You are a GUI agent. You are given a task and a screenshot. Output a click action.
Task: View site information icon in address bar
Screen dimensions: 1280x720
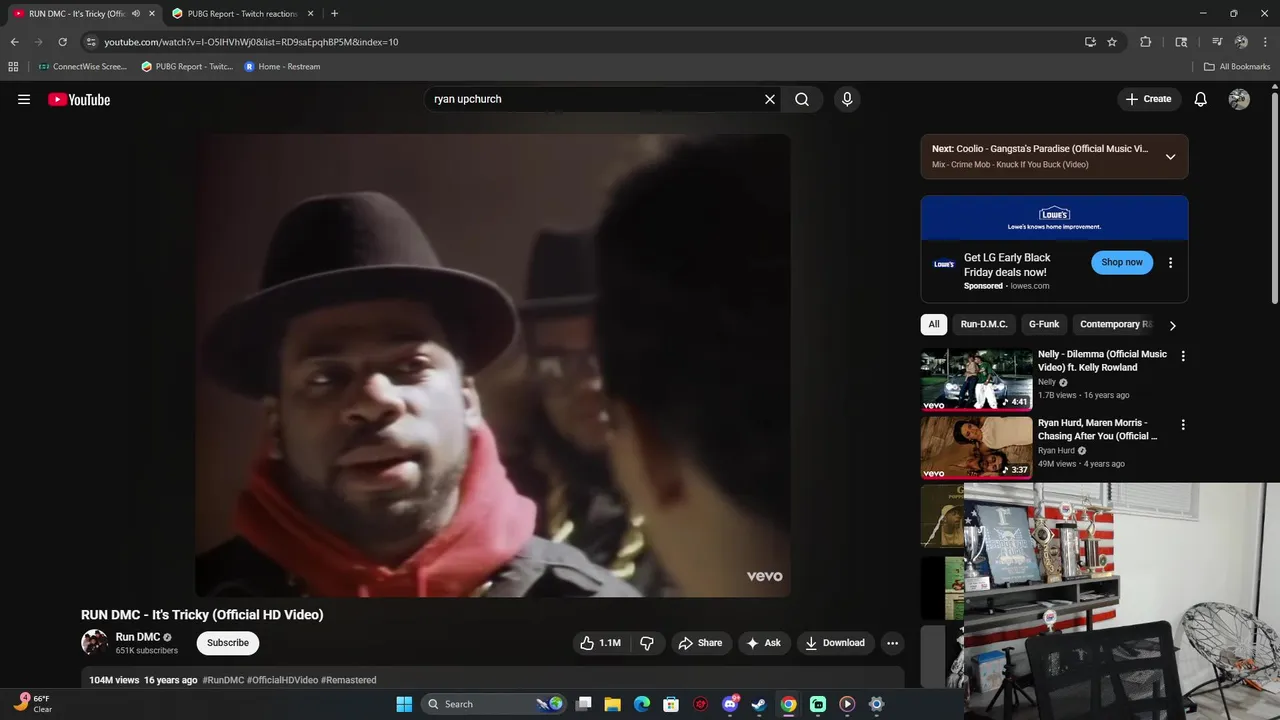tap(91, 42)
